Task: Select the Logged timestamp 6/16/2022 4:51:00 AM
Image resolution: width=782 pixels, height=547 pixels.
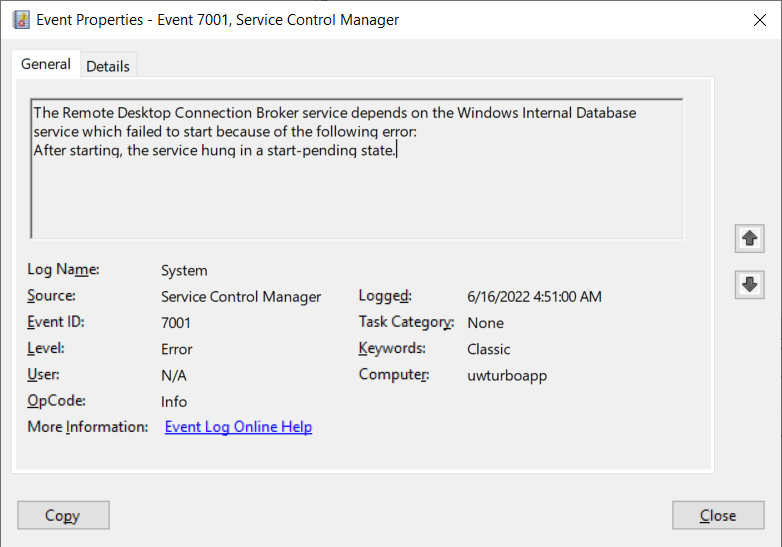Action: point(534,297)
